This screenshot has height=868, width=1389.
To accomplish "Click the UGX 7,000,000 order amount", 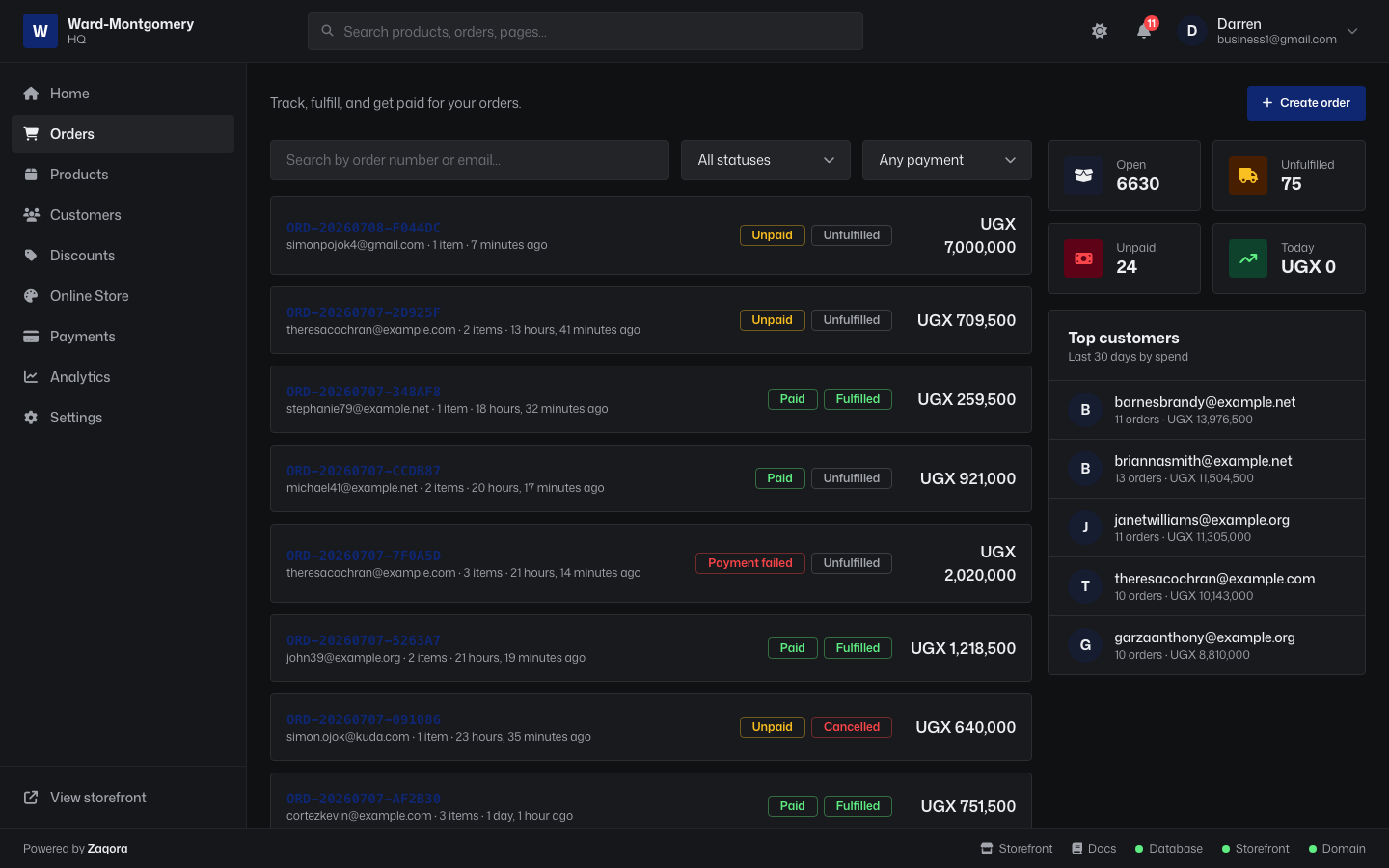I will [x=980, y=235].
